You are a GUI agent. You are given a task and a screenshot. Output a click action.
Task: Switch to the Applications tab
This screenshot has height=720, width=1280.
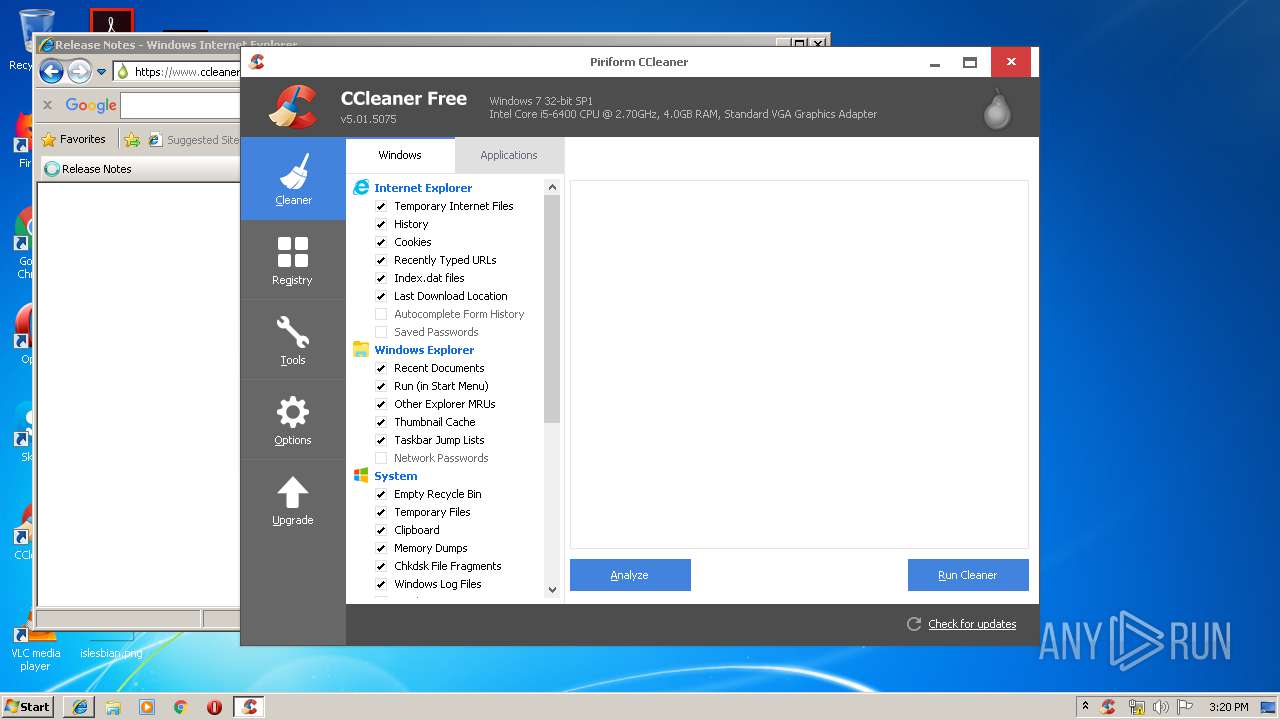pos(509,155)
